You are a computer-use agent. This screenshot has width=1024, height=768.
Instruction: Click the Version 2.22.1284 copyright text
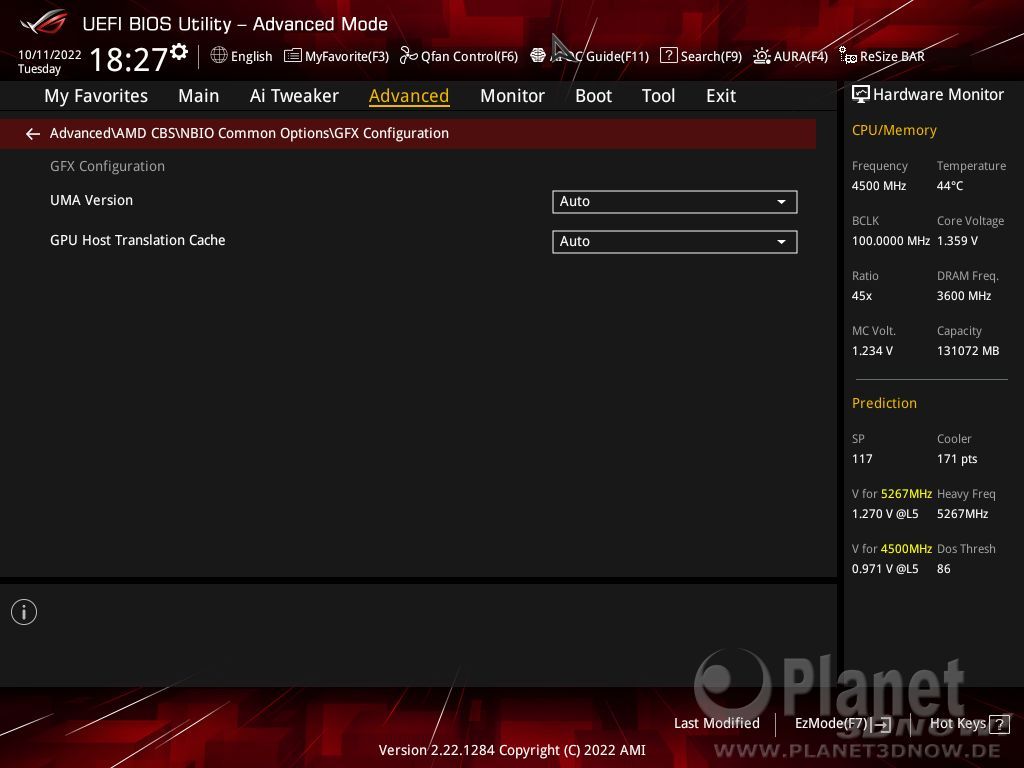[x=512, y=750]
